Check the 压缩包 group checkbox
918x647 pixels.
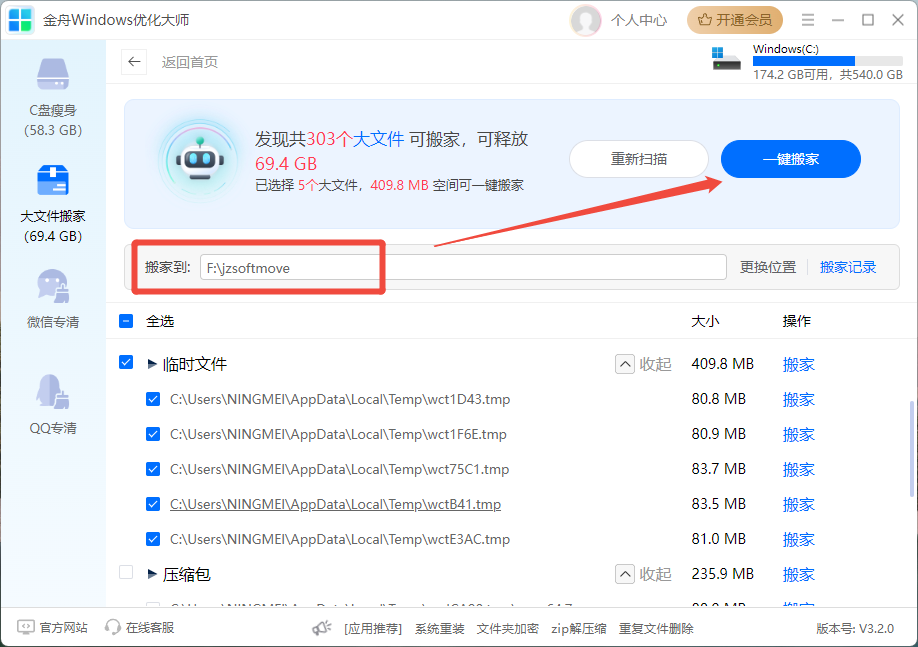tap(126, 572)
